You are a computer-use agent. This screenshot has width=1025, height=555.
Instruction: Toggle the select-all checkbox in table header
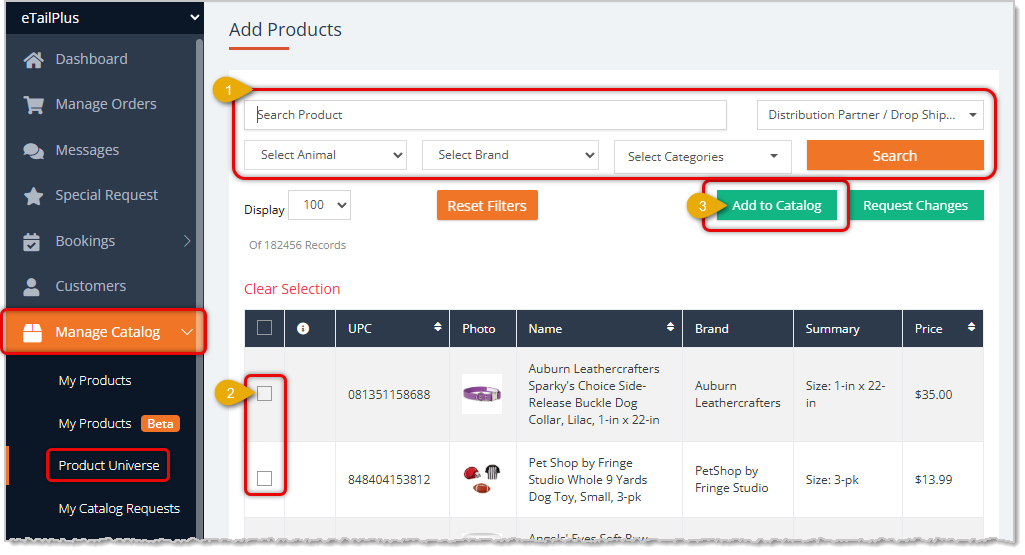tap(265, 328)
